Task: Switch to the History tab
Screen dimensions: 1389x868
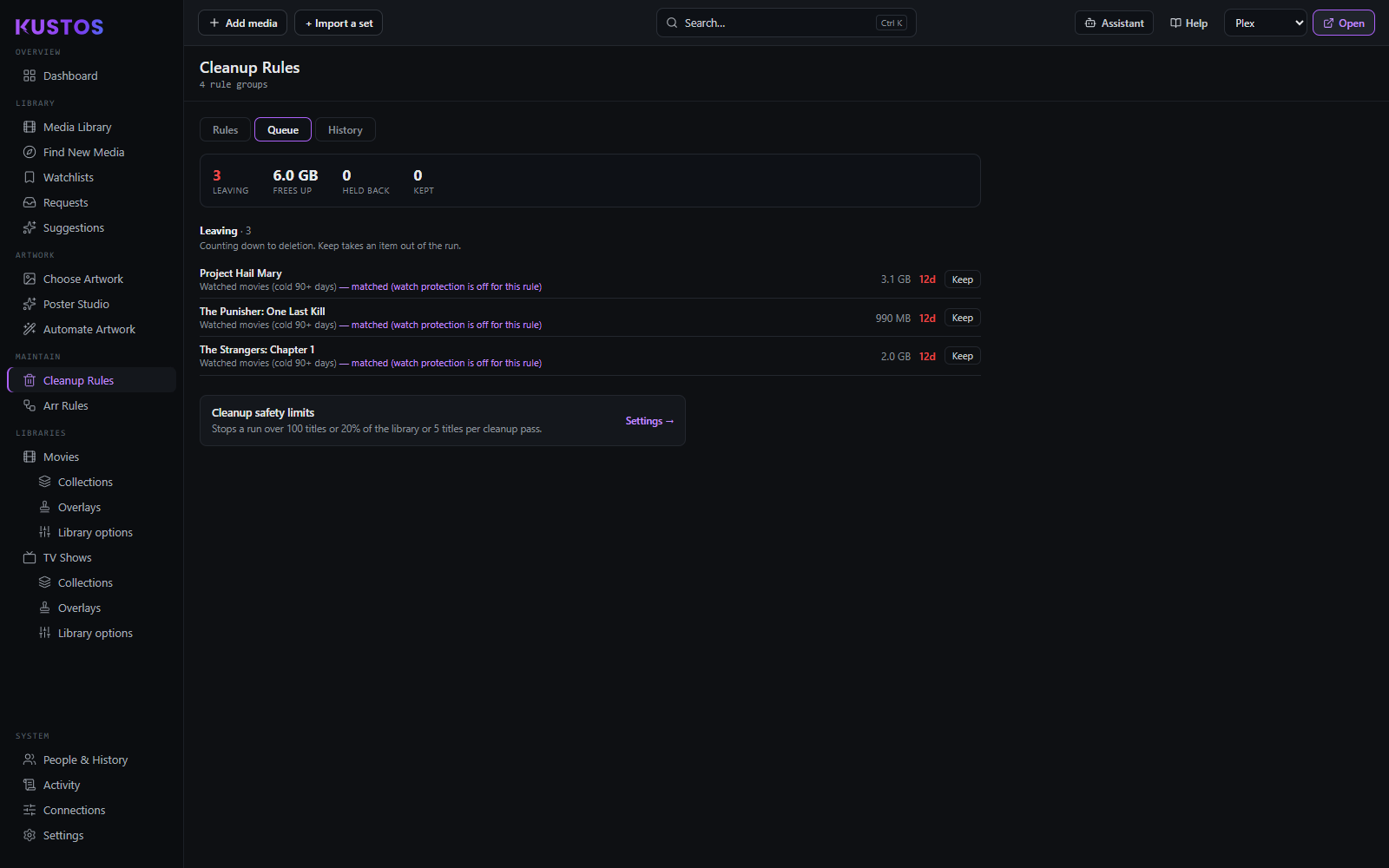Action: tap(346, 130)
